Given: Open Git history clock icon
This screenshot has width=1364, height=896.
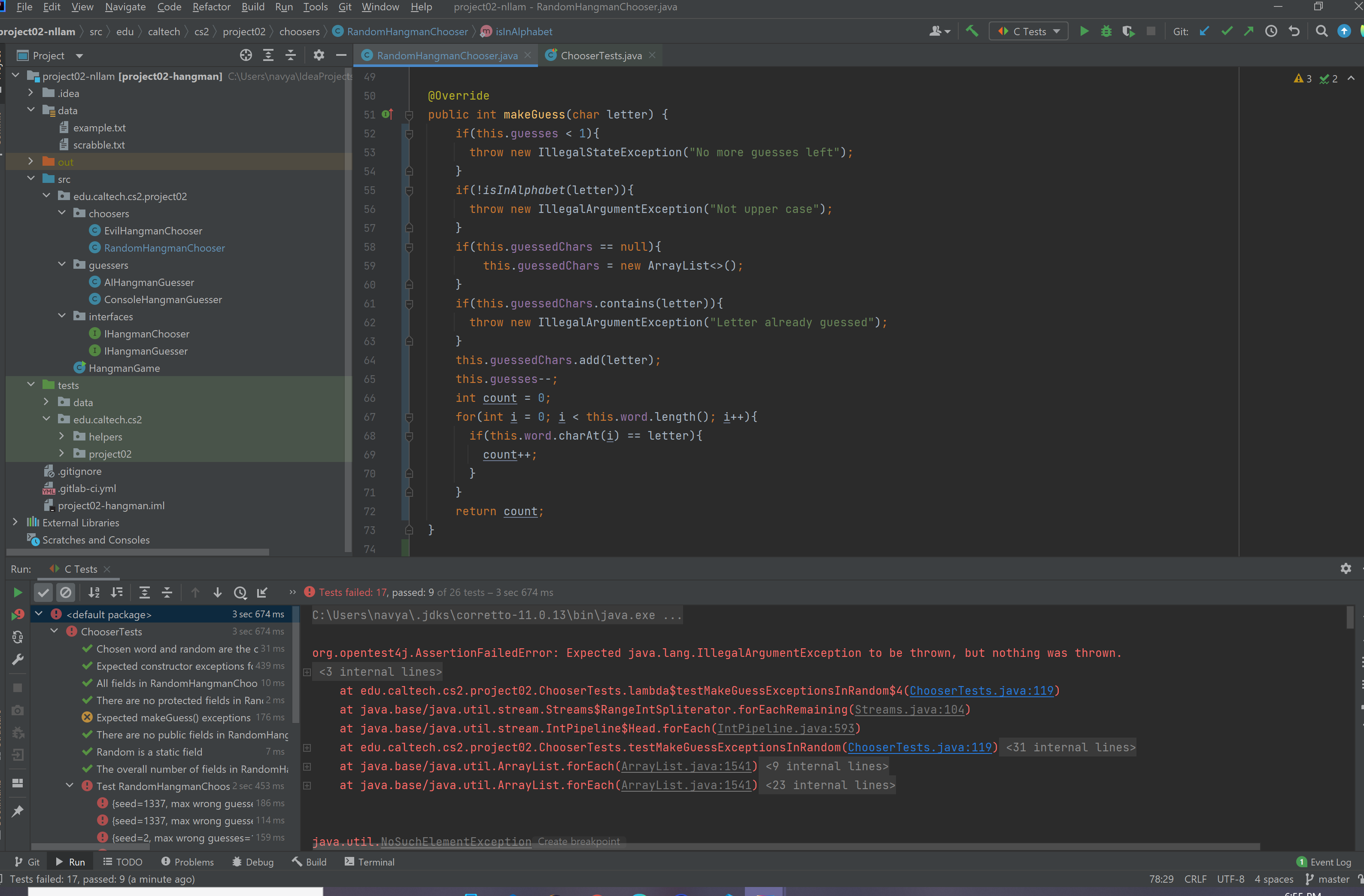Looking at the screenshot, I should [1271, 31].
